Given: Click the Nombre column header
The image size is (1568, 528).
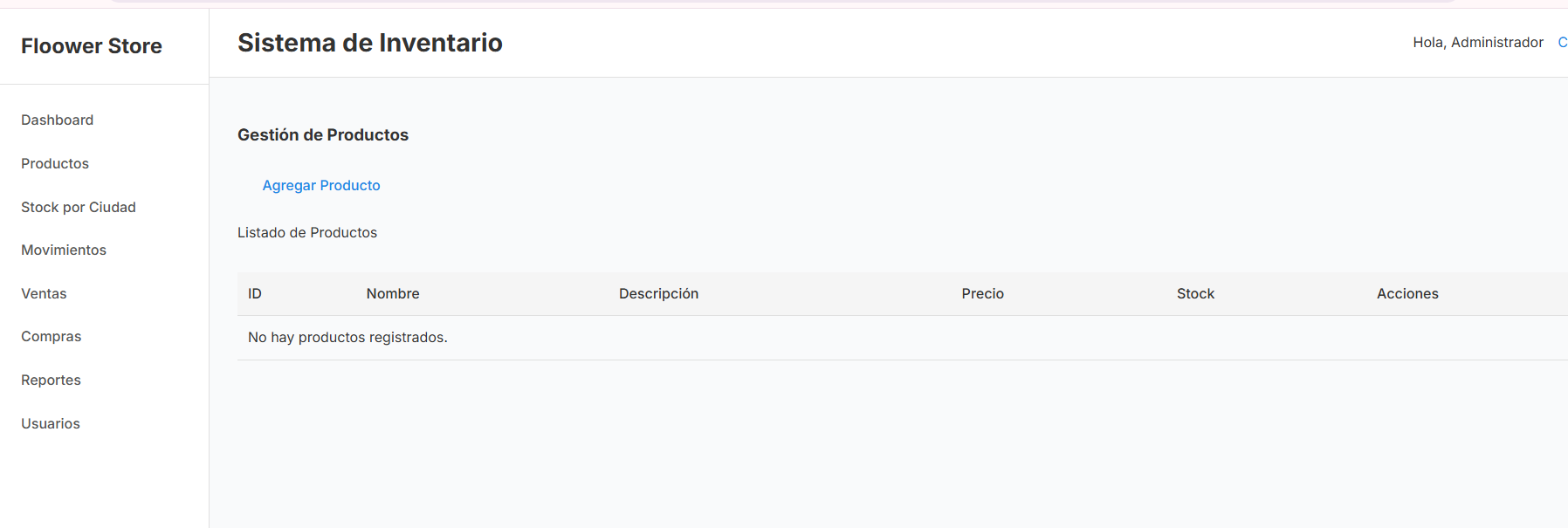Looking at the screenshot, I should (x=393, y=294).
